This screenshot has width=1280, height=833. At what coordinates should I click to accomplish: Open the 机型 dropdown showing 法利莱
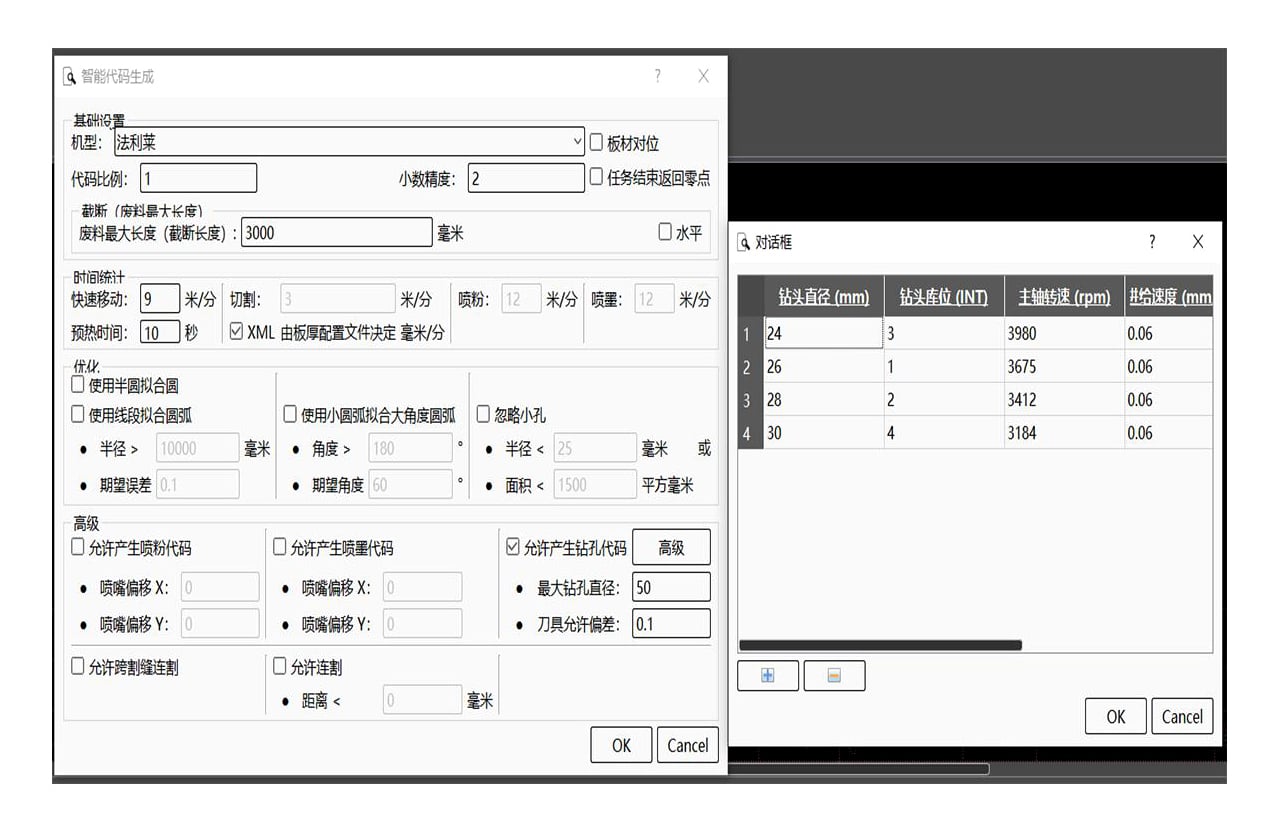tap(349, 142)
